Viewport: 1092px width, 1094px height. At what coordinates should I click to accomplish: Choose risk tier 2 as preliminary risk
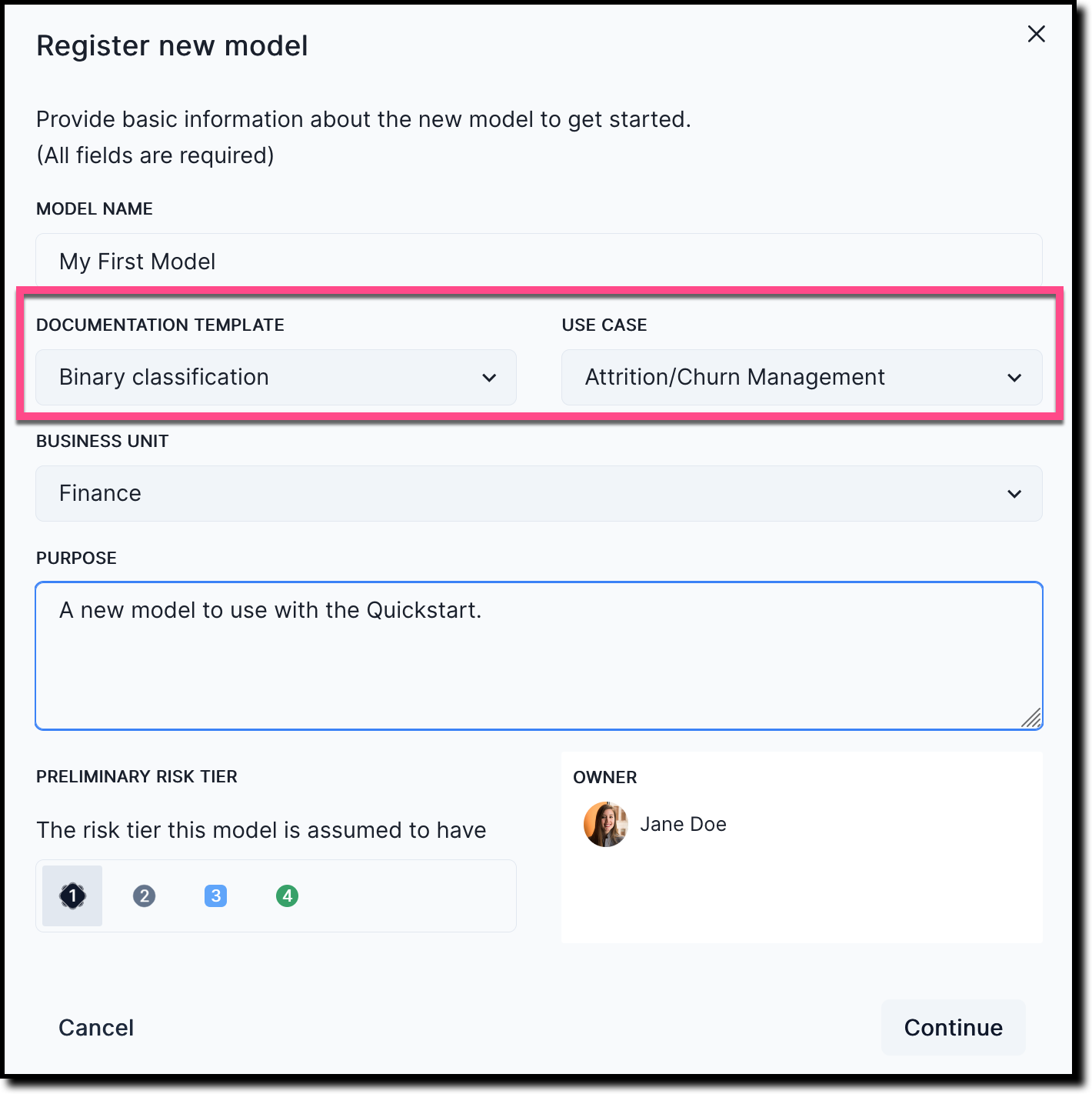click(x=144, y=896)
